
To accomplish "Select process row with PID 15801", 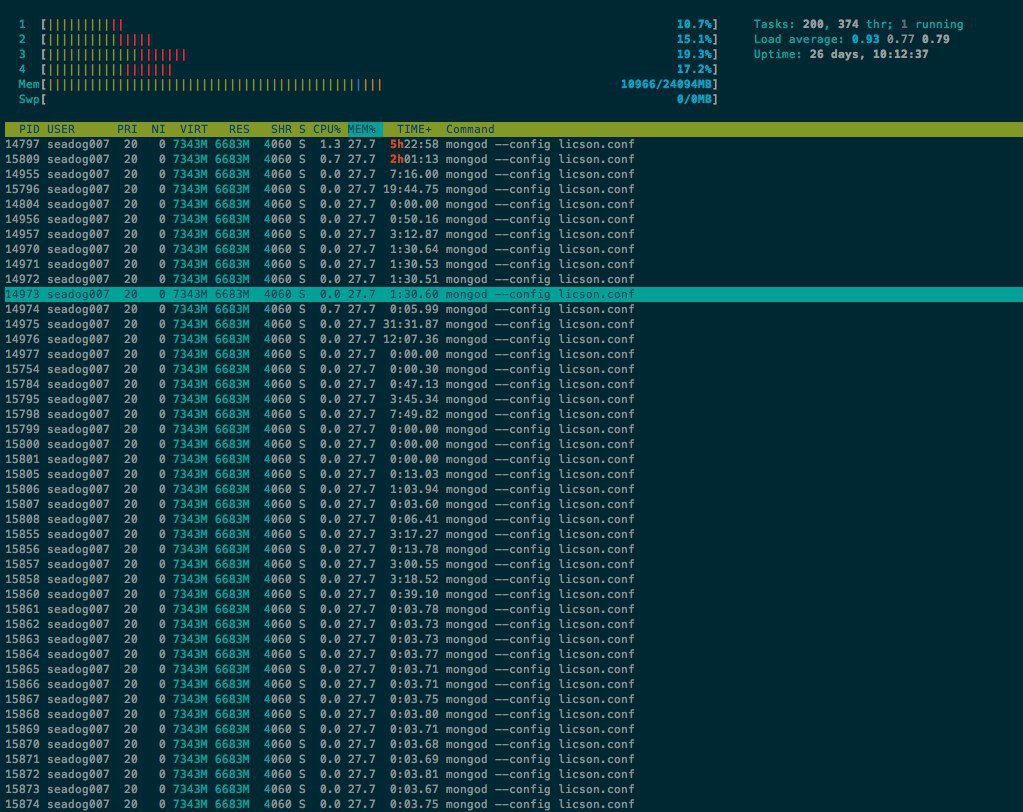I will point(512,459).
